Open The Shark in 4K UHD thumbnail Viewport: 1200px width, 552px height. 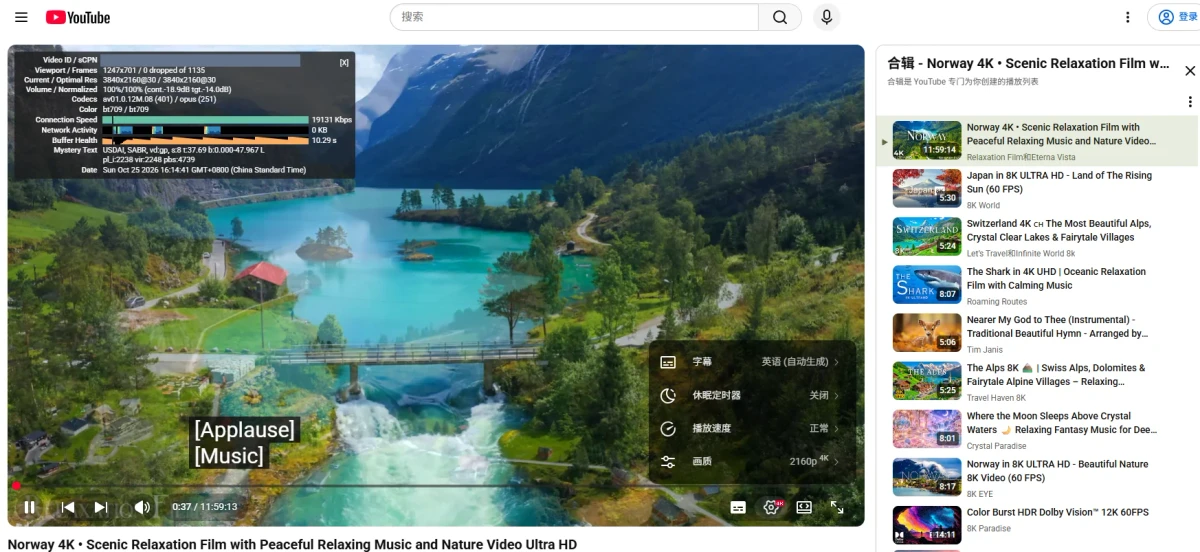[x=926, y=284]
